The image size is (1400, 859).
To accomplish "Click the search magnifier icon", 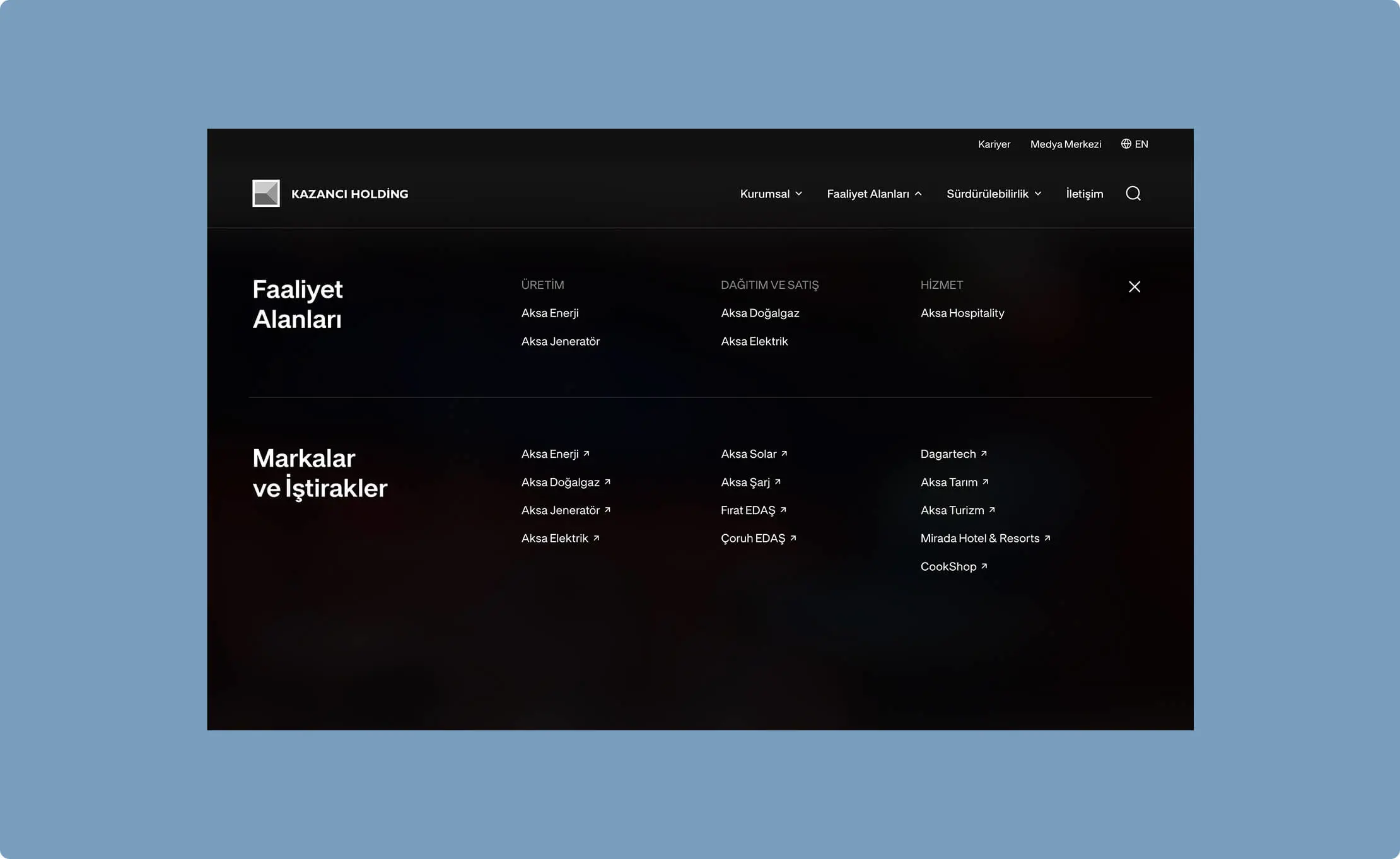I will [1133, 194].
